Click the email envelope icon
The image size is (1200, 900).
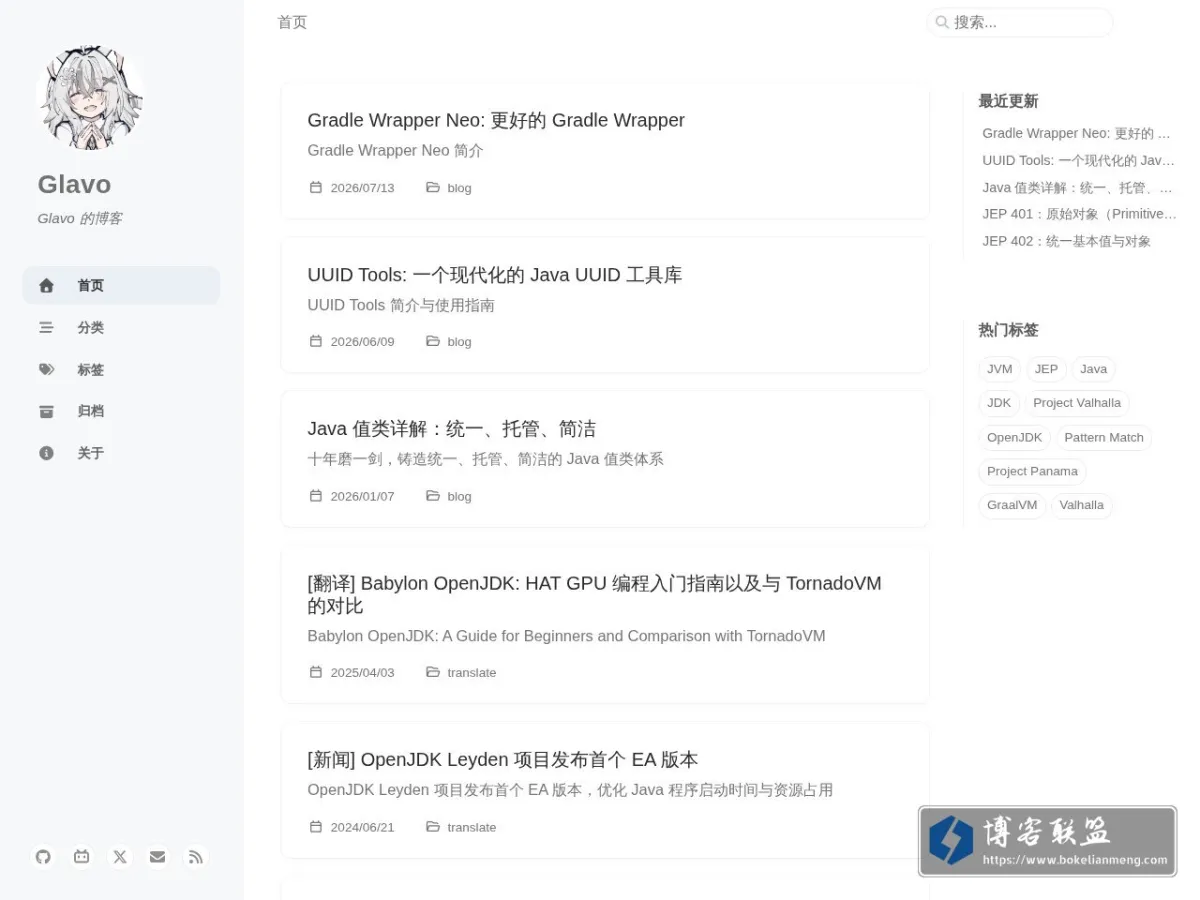click(158, 857)
